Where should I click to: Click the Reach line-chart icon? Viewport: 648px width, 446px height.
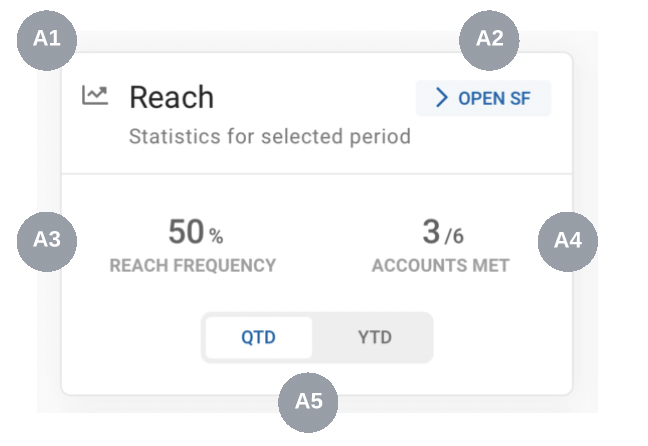pyautogui.click(x=95, y=96)
